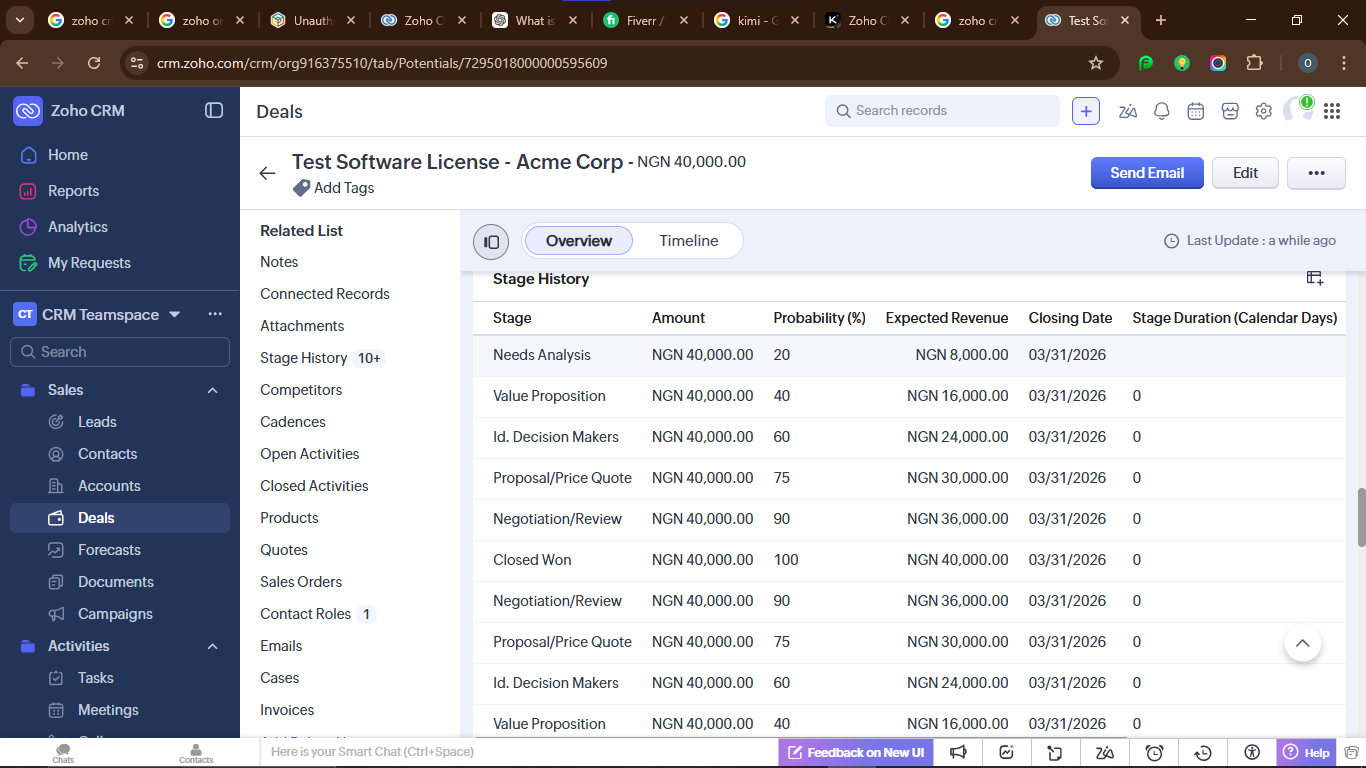The width and height of the screenshot is (1366, 768).
Task: Open the settings gear icon
Action: [1264, 111]
